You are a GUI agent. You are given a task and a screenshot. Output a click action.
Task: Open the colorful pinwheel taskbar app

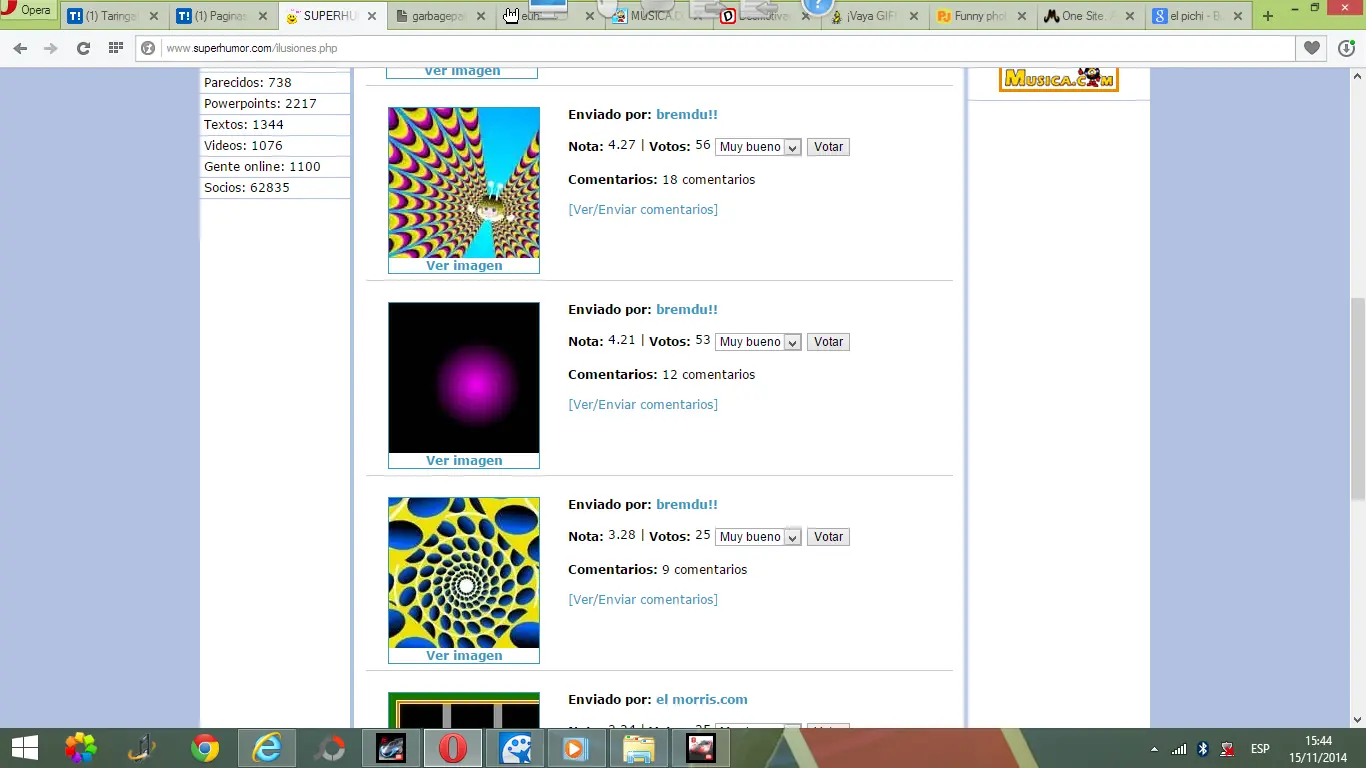tap(81, 748)
